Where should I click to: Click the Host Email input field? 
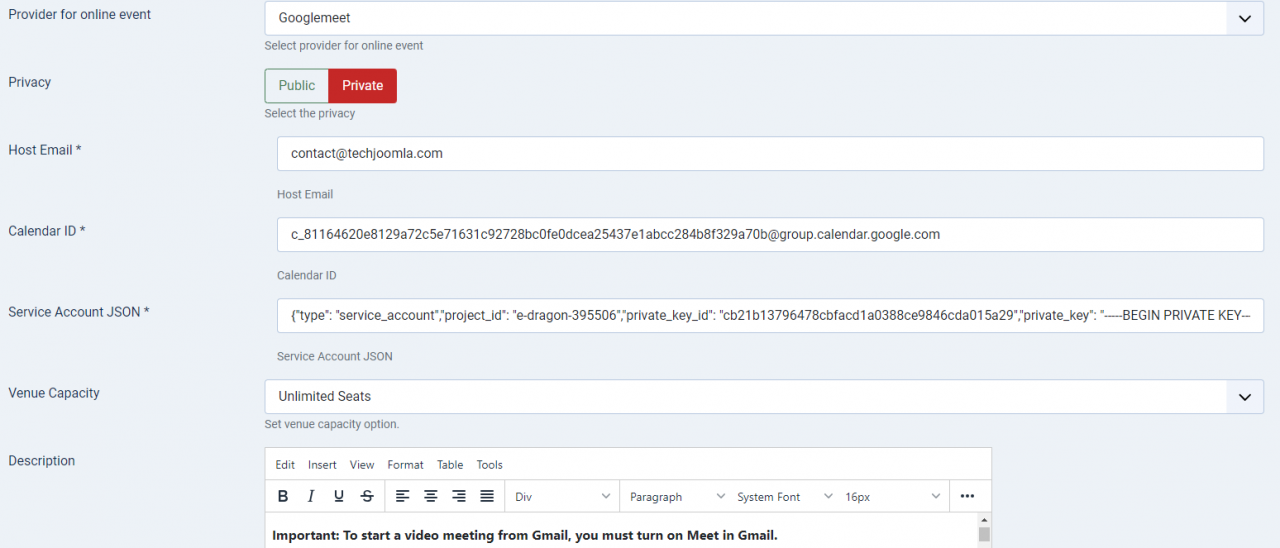tap(770, 154)
